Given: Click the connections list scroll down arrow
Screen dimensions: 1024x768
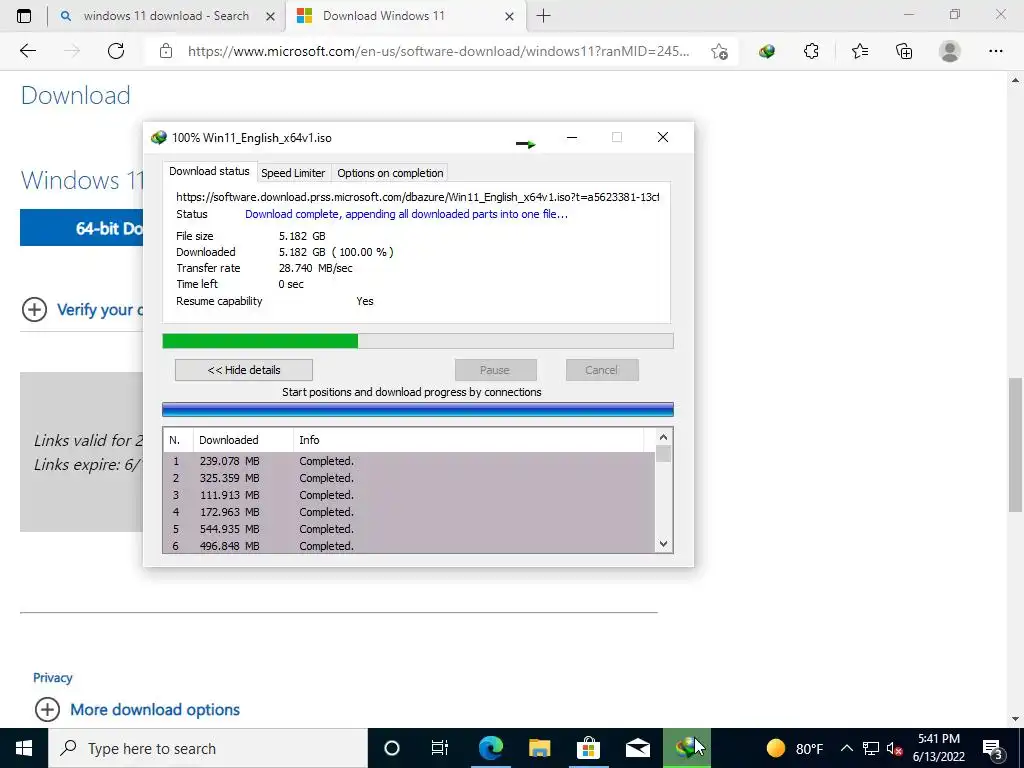Looking at the screenshot, I should 664,544.
